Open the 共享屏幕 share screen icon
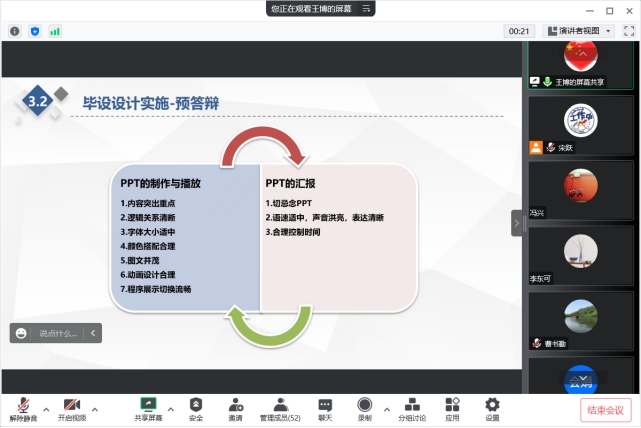Screen dimensions: 641x428 [148, 405]
